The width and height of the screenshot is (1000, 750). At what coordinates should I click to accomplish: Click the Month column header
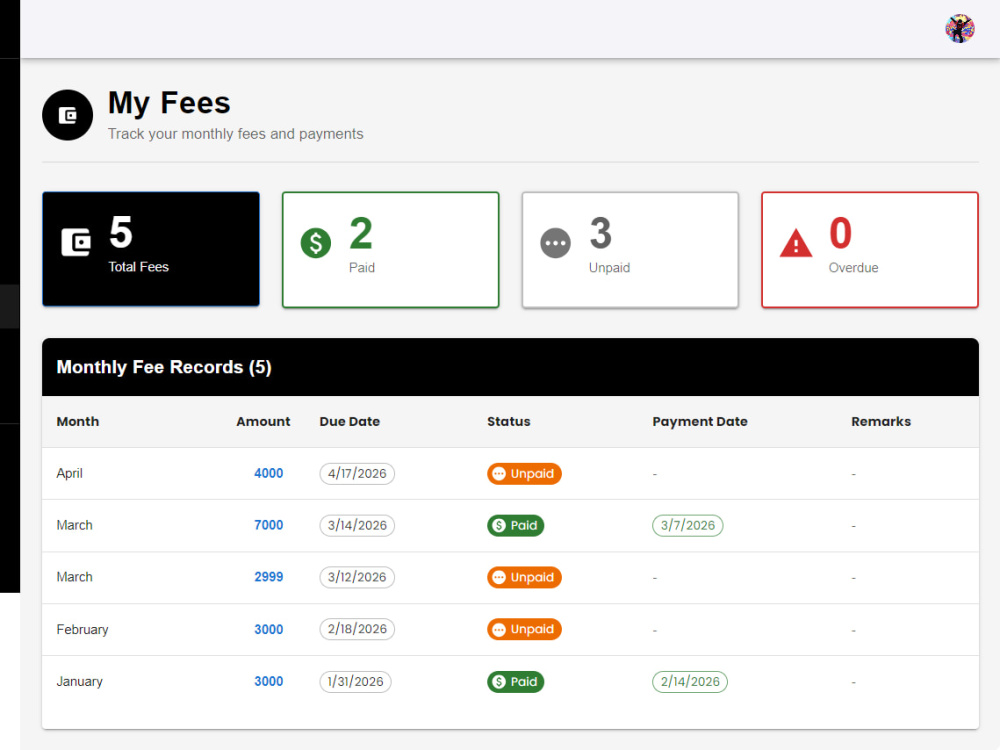click(x=78, y=422)
